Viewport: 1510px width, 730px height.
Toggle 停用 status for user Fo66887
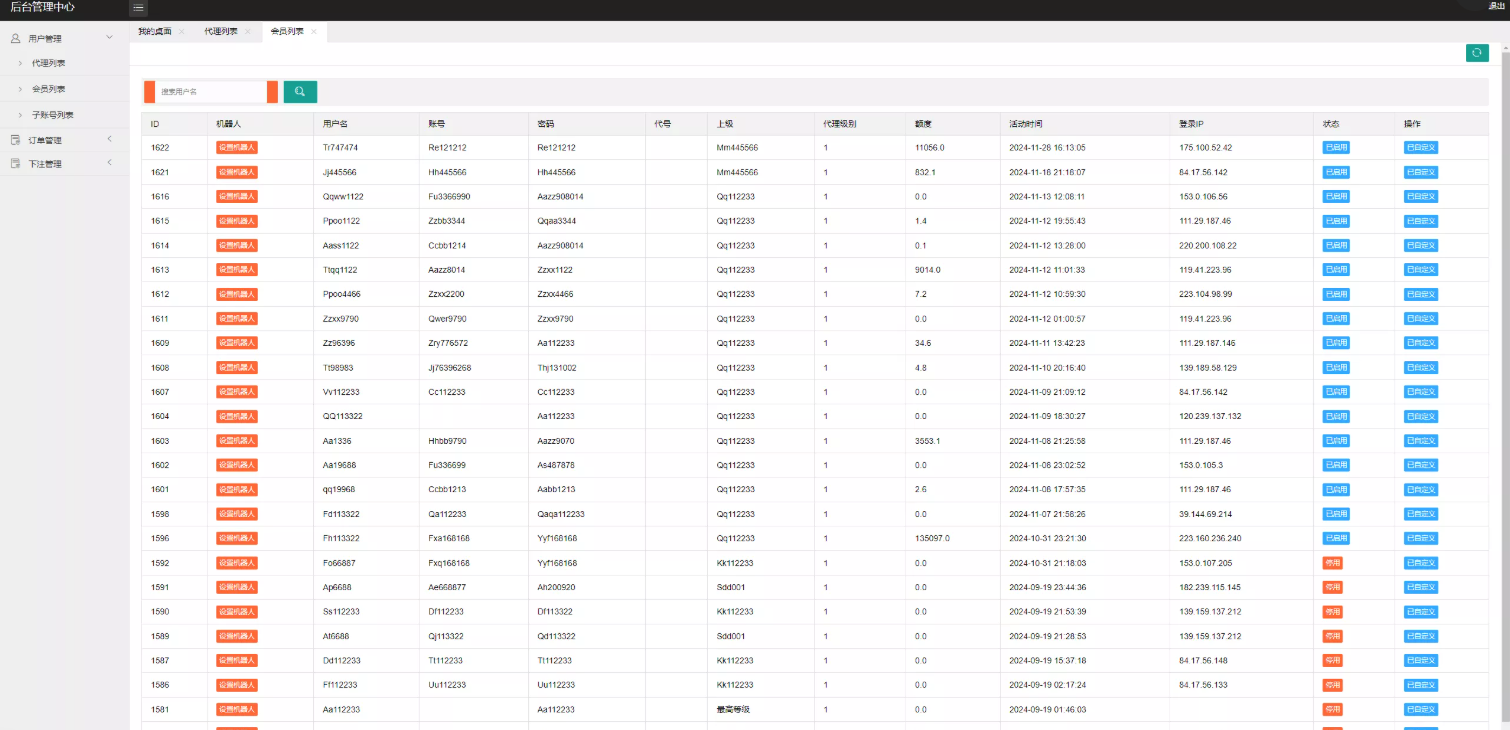point(1332,563)
